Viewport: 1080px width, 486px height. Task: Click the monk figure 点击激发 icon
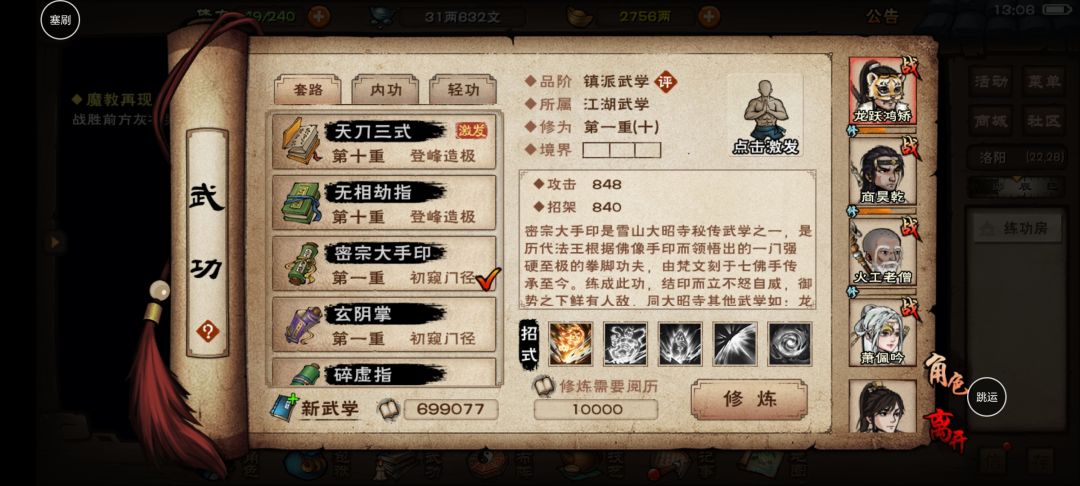pyautogui.click(x=765, y=115)
